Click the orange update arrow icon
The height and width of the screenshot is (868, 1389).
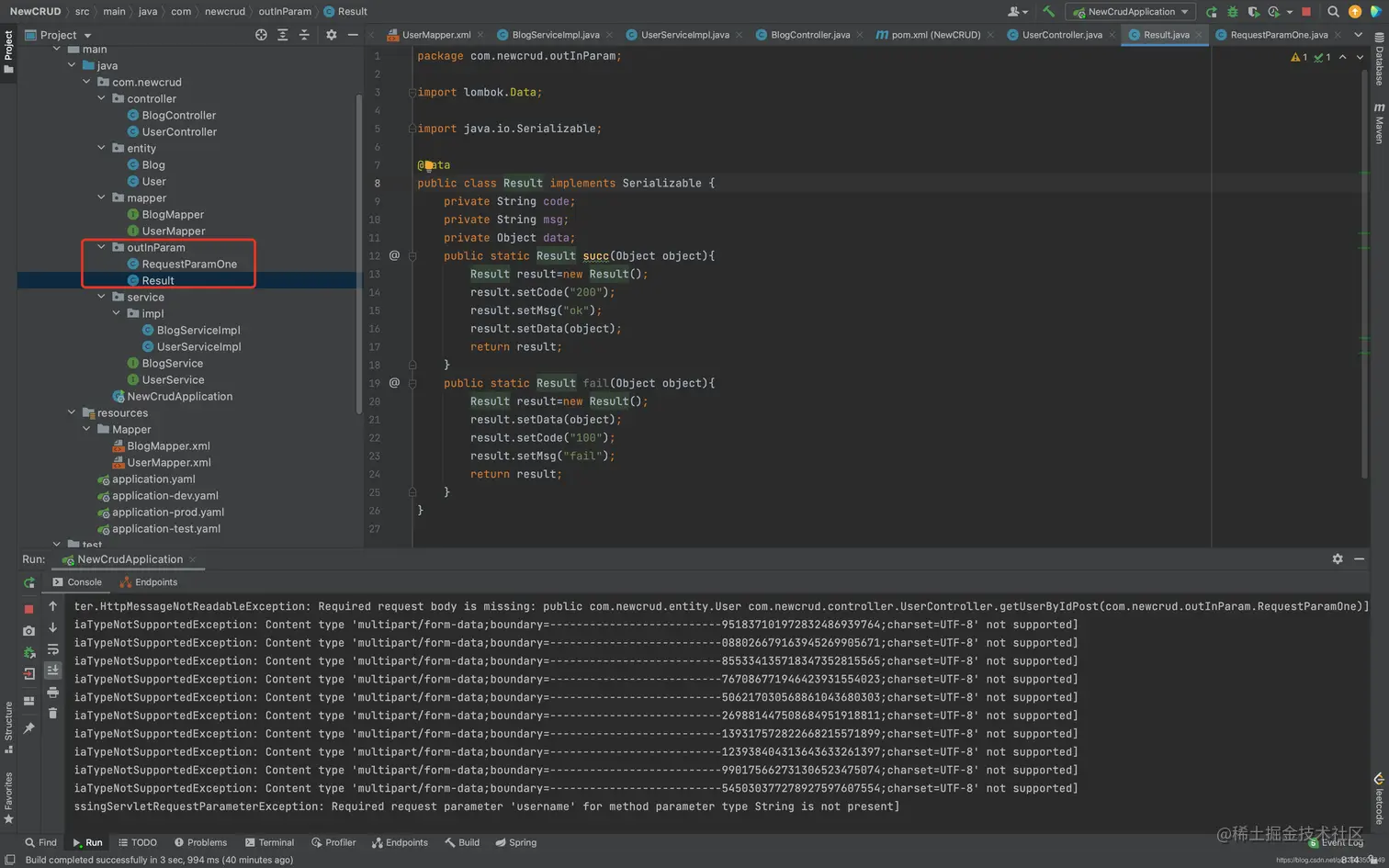[1355, 12]
